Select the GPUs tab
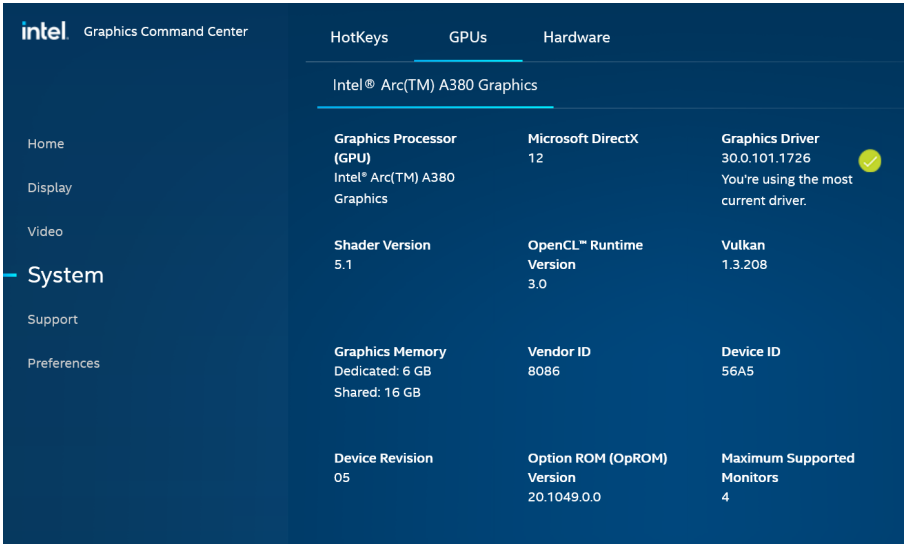Screen dimensions: 908x547 [468, 38]
